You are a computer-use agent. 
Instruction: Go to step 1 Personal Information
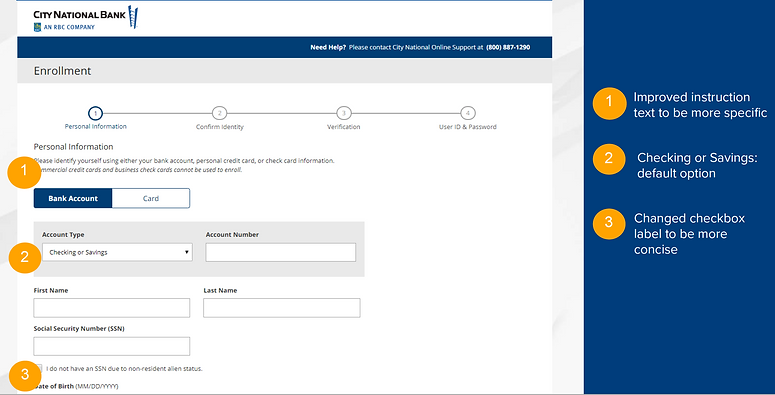coord(95,119)
